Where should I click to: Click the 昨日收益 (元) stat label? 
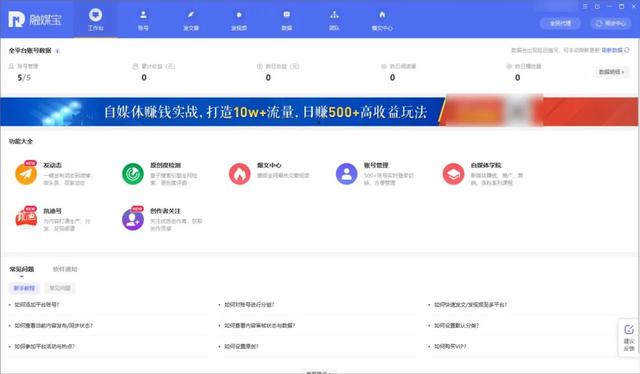coord(282,66)
